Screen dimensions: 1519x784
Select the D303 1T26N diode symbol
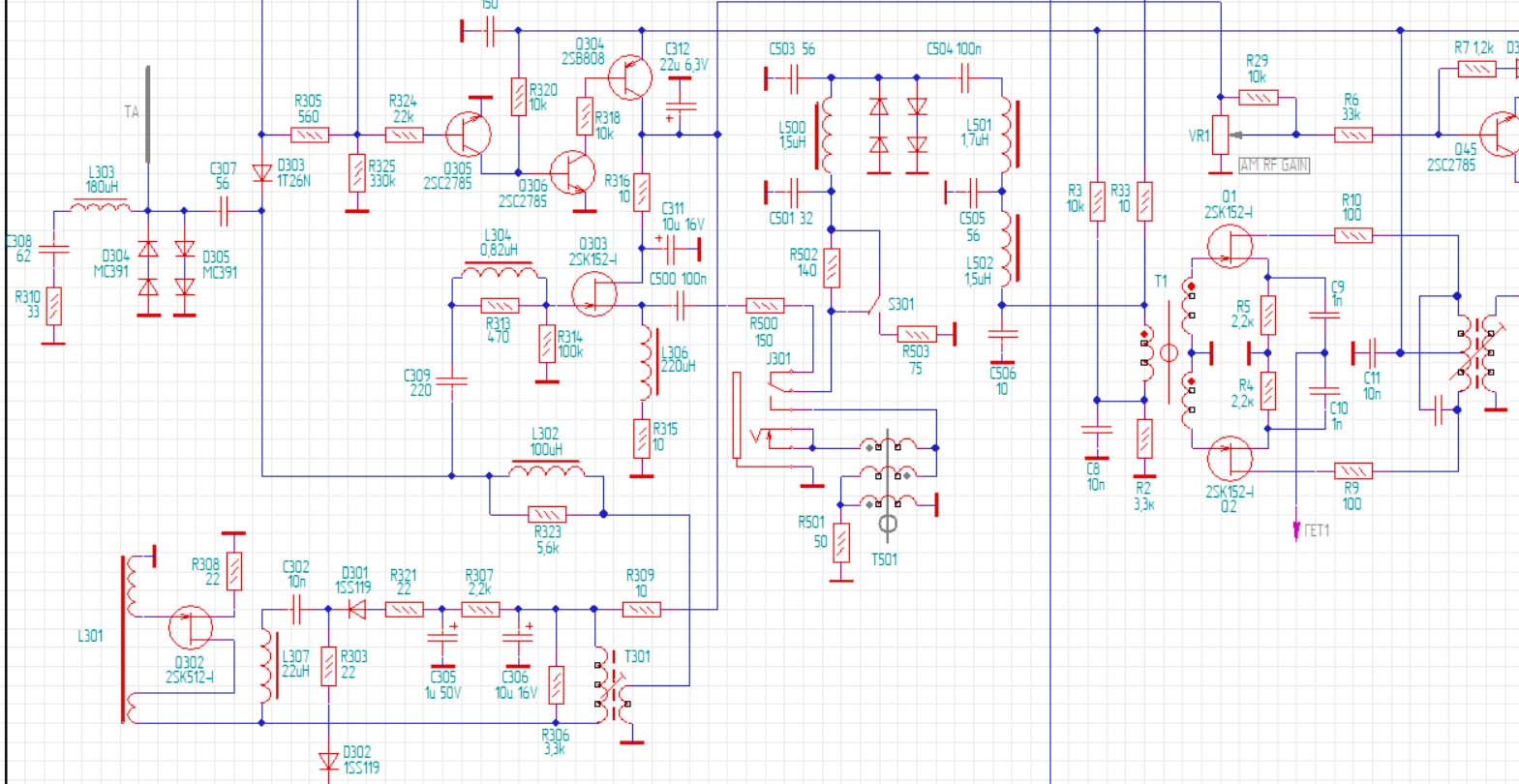(x=261, y=173)
